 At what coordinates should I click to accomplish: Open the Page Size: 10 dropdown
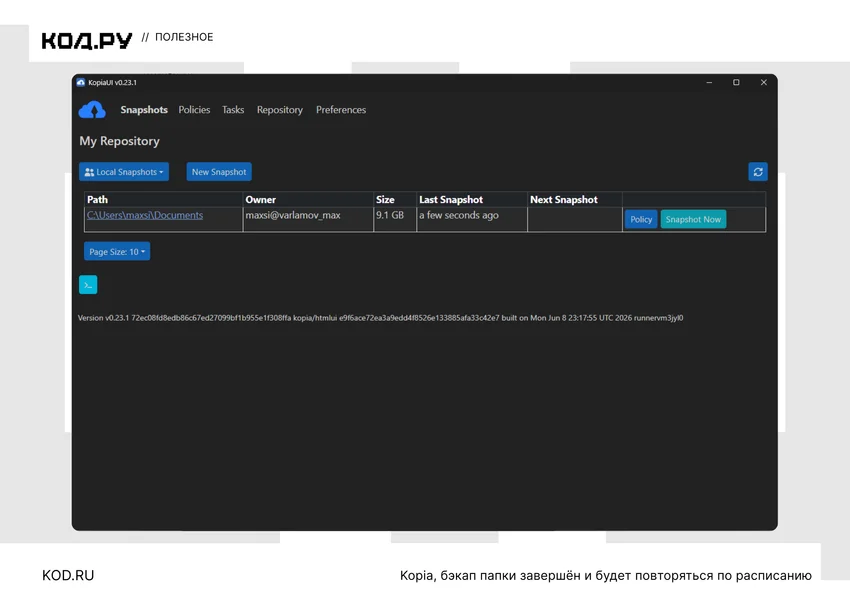pos(117,252)
